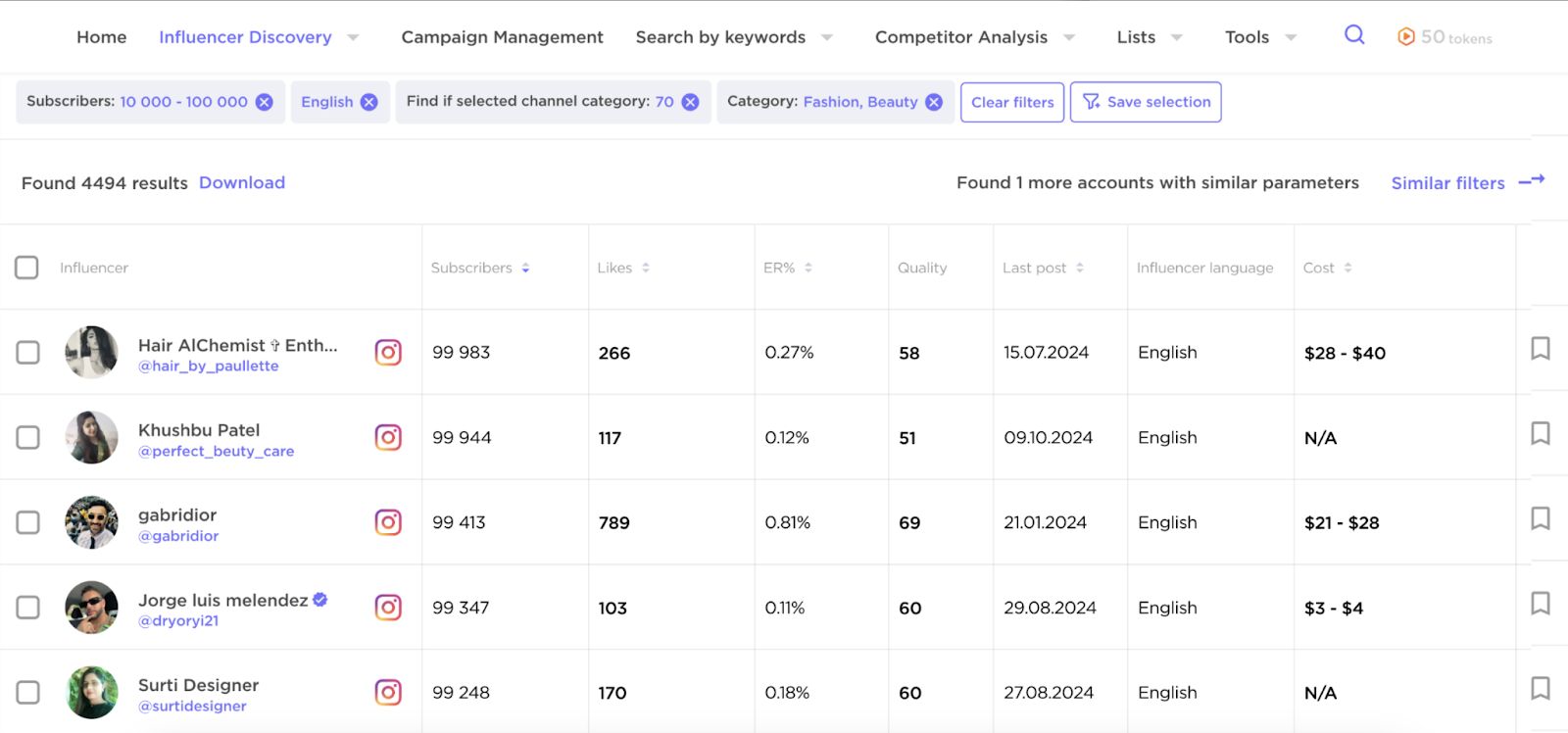1568x733 pixels.
Task: Sort by Last post column arrows
Action: 1080,269
